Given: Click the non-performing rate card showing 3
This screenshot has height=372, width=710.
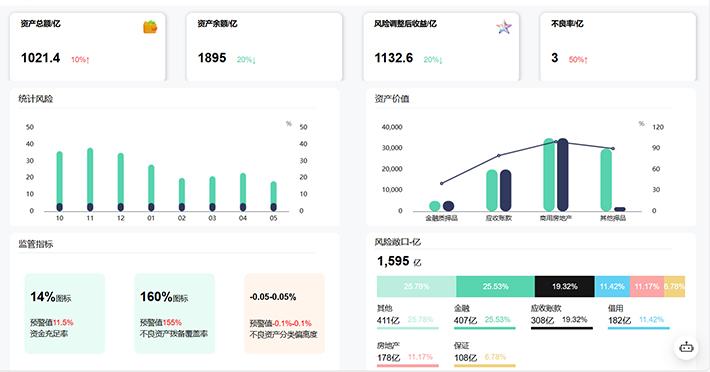Looking at the screenshot, I should click(x=618, y=47).
